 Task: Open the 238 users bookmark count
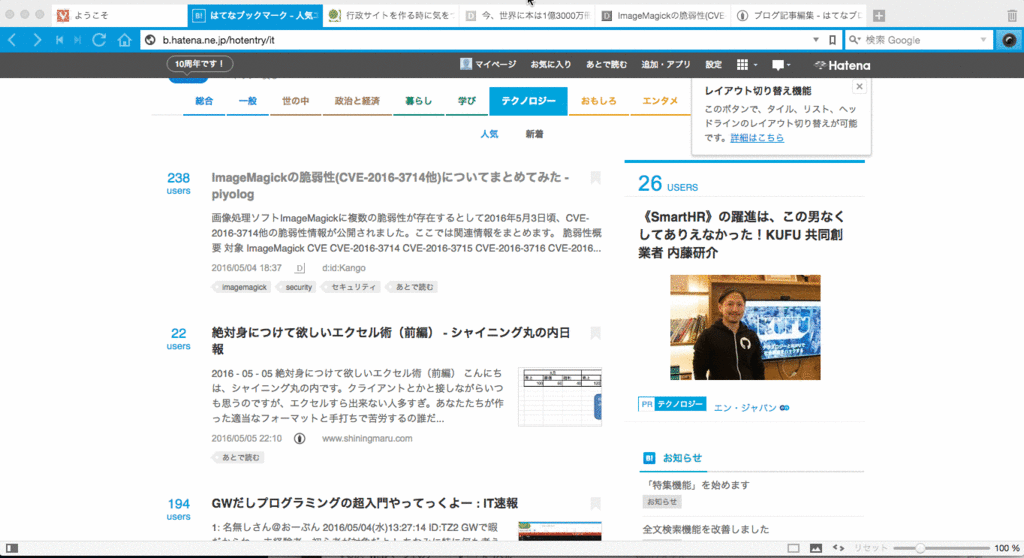click(x=178, y=183)
